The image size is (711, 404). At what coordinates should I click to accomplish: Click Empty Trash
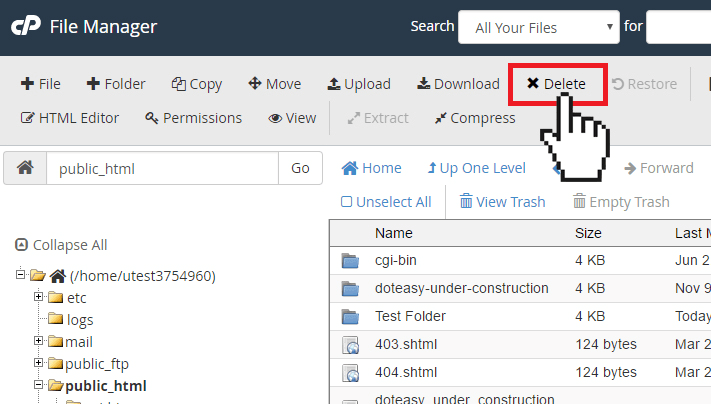click(x=621, y=202)
